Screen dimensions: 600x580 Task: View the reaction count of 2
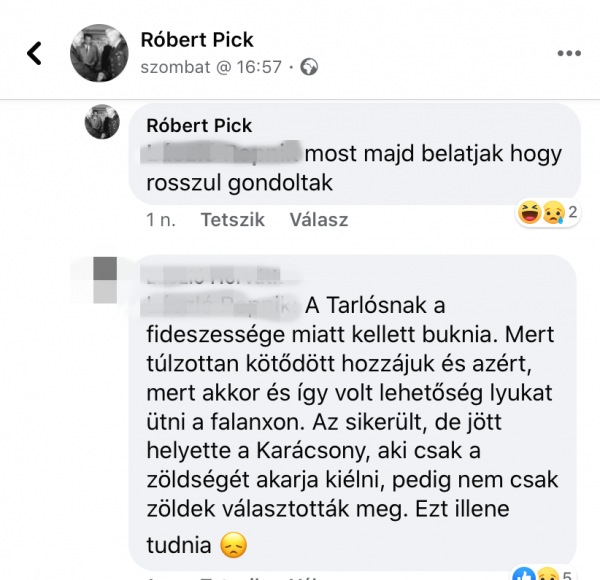click(572, 212)
